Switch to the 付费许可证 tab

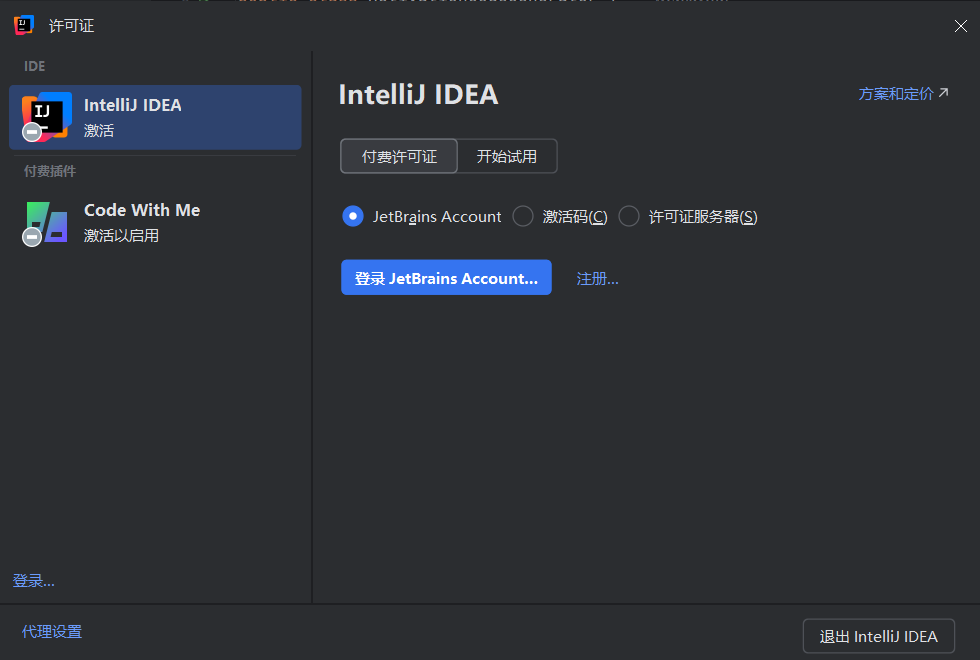click(x=399, y=156)
